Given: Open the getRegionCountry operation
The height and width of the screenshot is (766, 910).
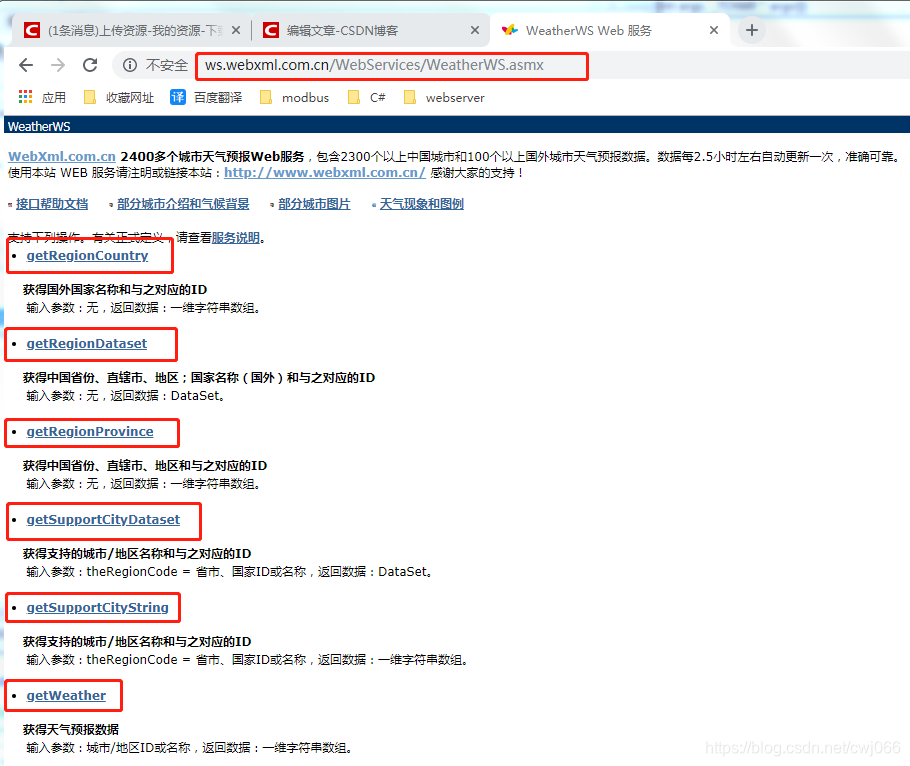Looking at the screenshot, I should 87,256.
